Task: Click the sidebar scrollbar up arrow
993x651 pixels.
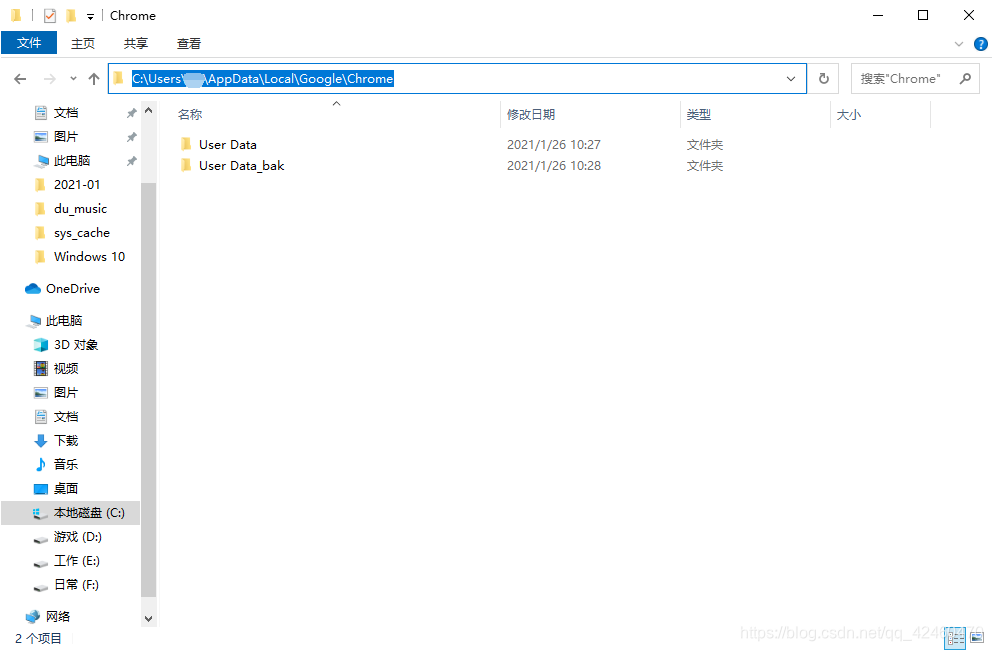Action: (148, 111)
